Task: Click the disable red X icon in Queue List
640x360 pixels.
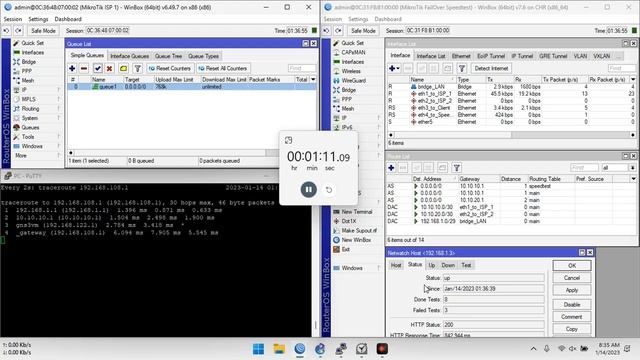Action: (109, 69)
